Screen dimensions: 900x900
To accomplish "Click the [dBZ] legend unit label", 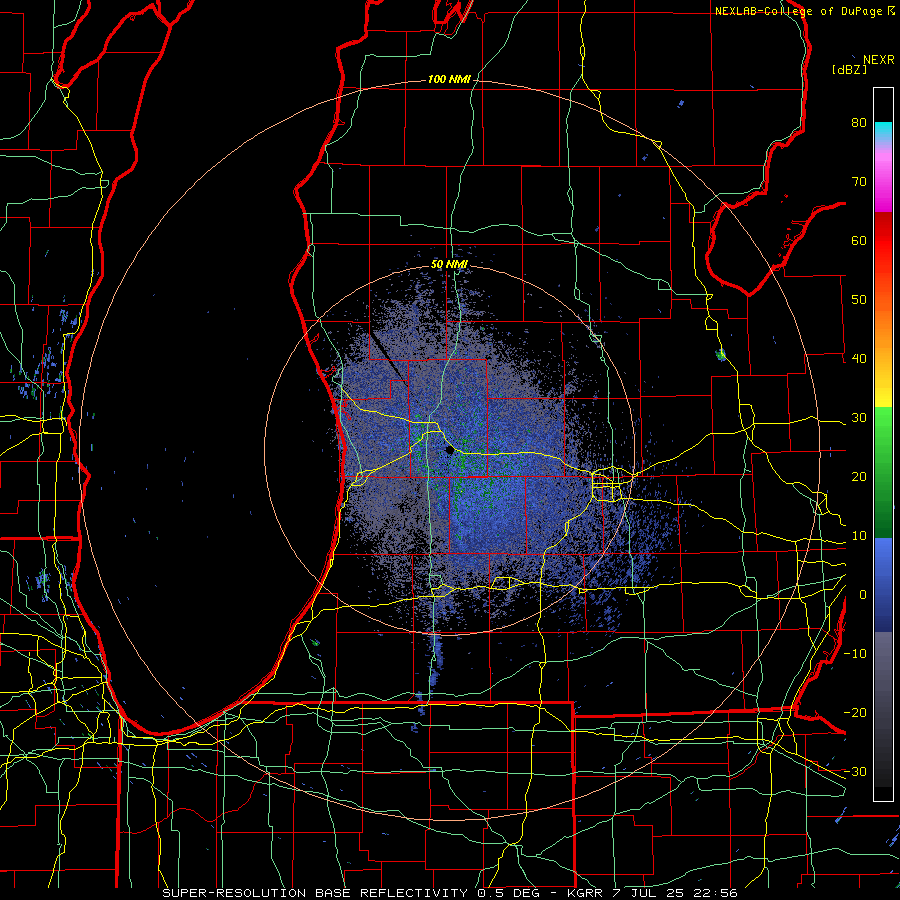I will pyautogui.click(x=849, y=70).
